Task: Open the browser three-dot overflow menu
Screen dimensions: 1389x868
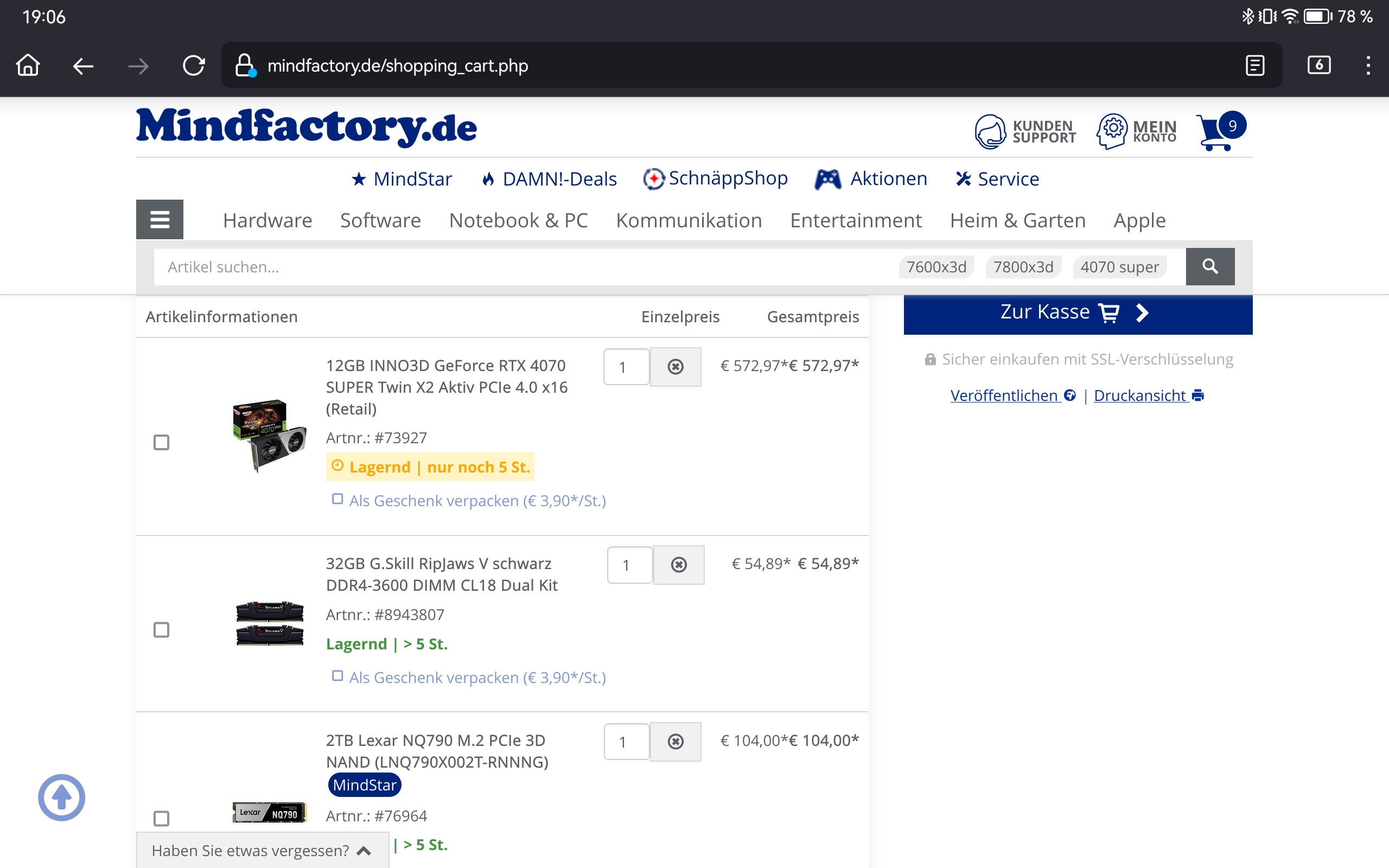Action: coord(1368,66)
